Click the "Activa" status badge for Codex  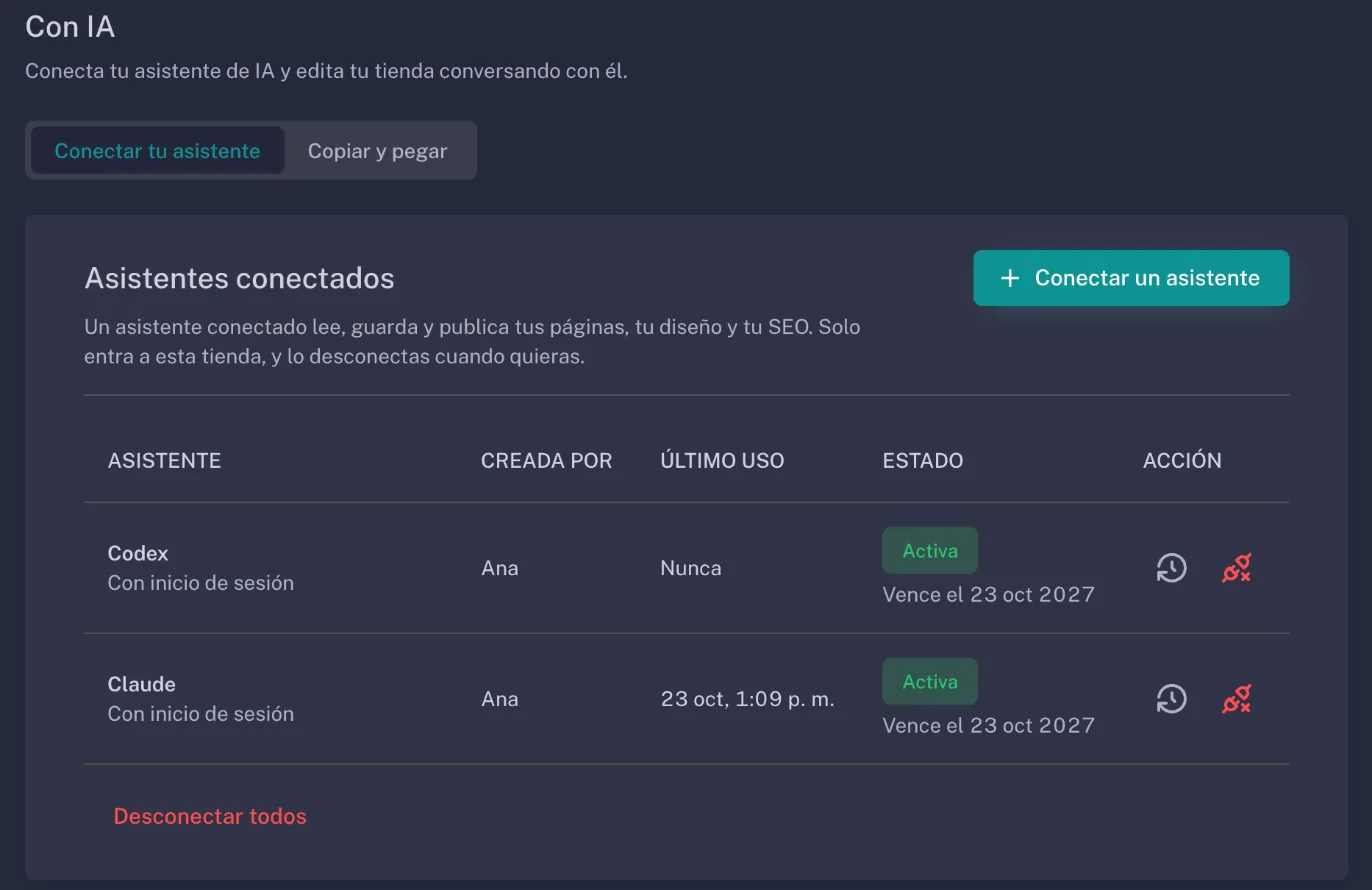point(930,550)
